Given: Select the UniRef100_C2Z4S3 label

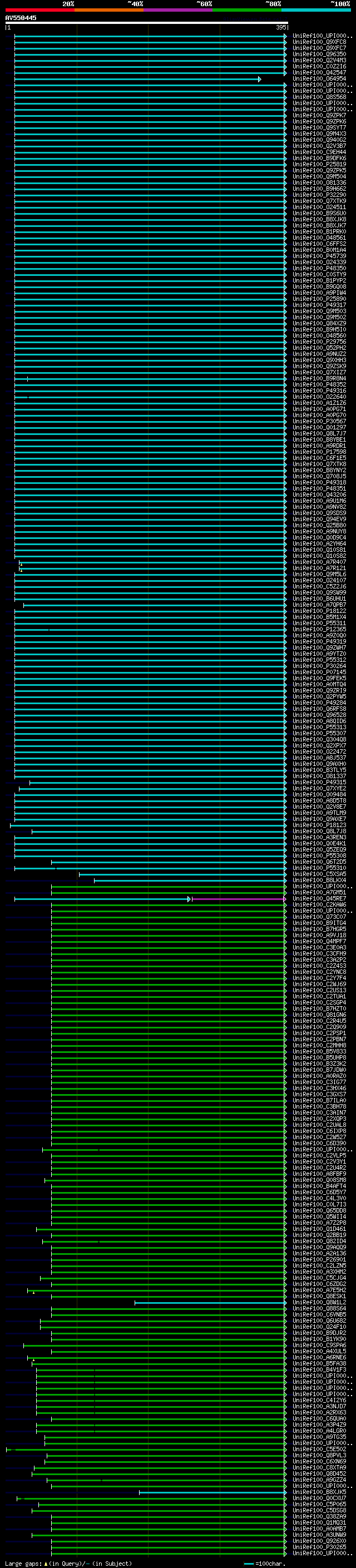Looking at the screenshot, I should 319,966.
